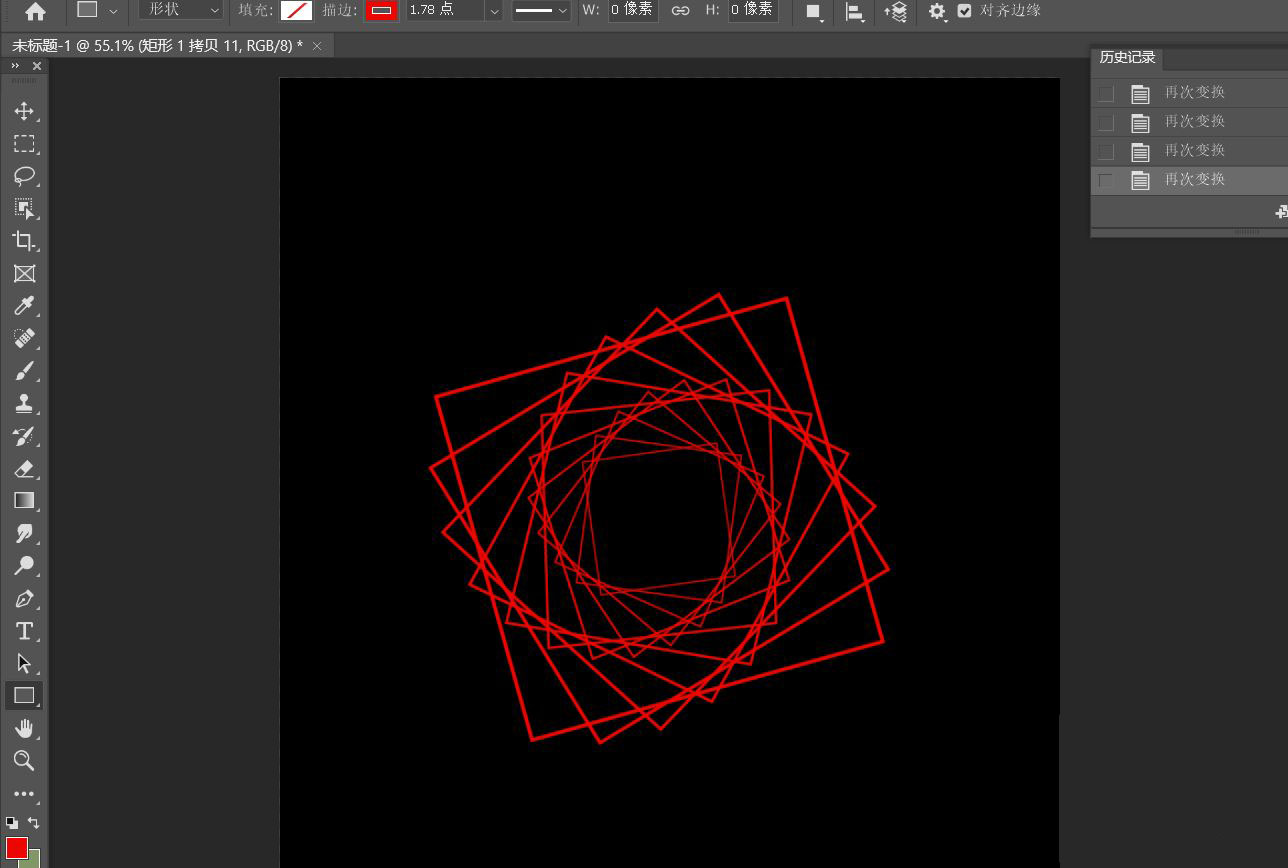Screen dimensions: 1288x868
Task: Select the Hand tool
Action: click(x=24, y=728)
